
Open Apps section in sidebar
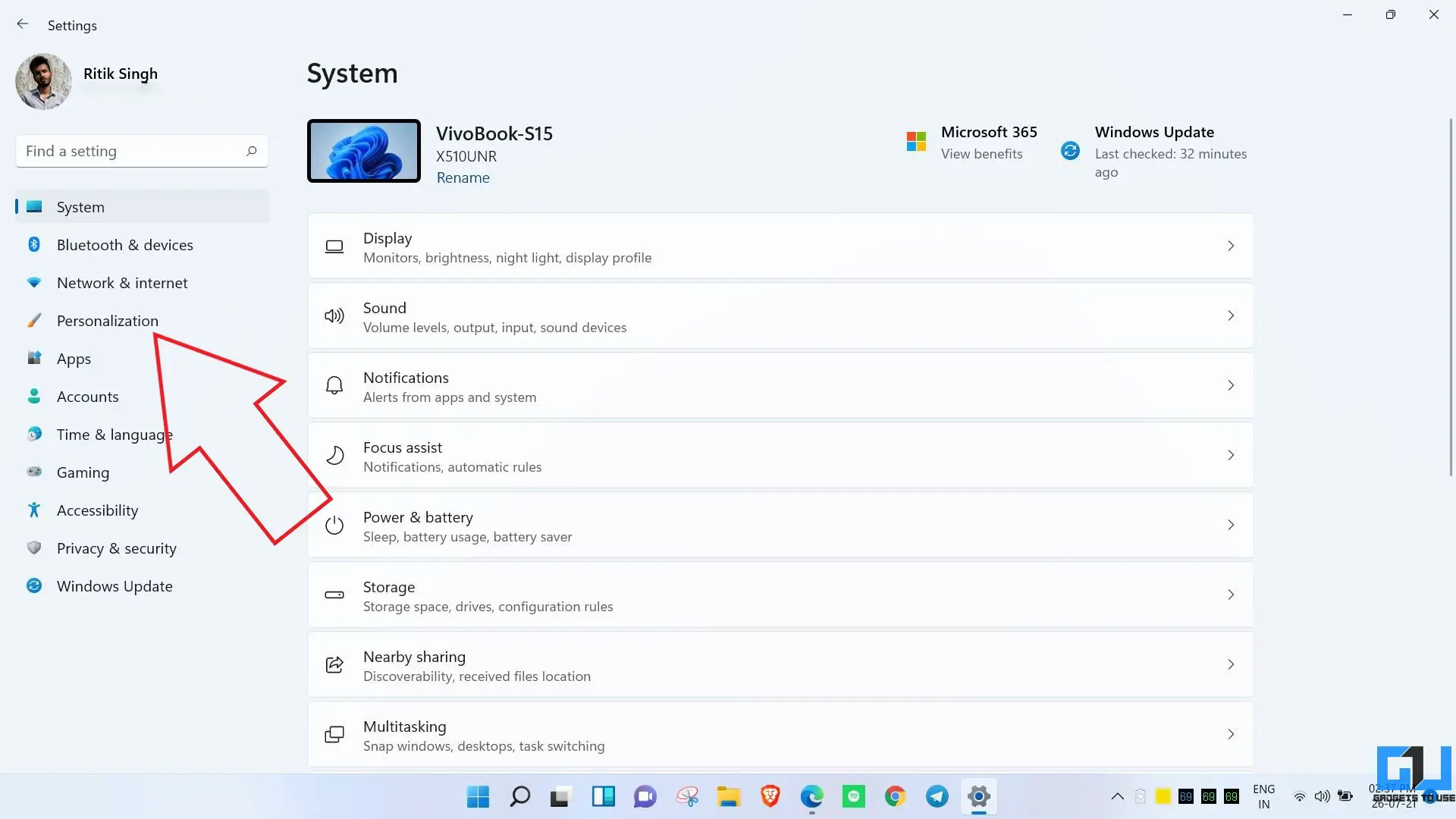142,358
